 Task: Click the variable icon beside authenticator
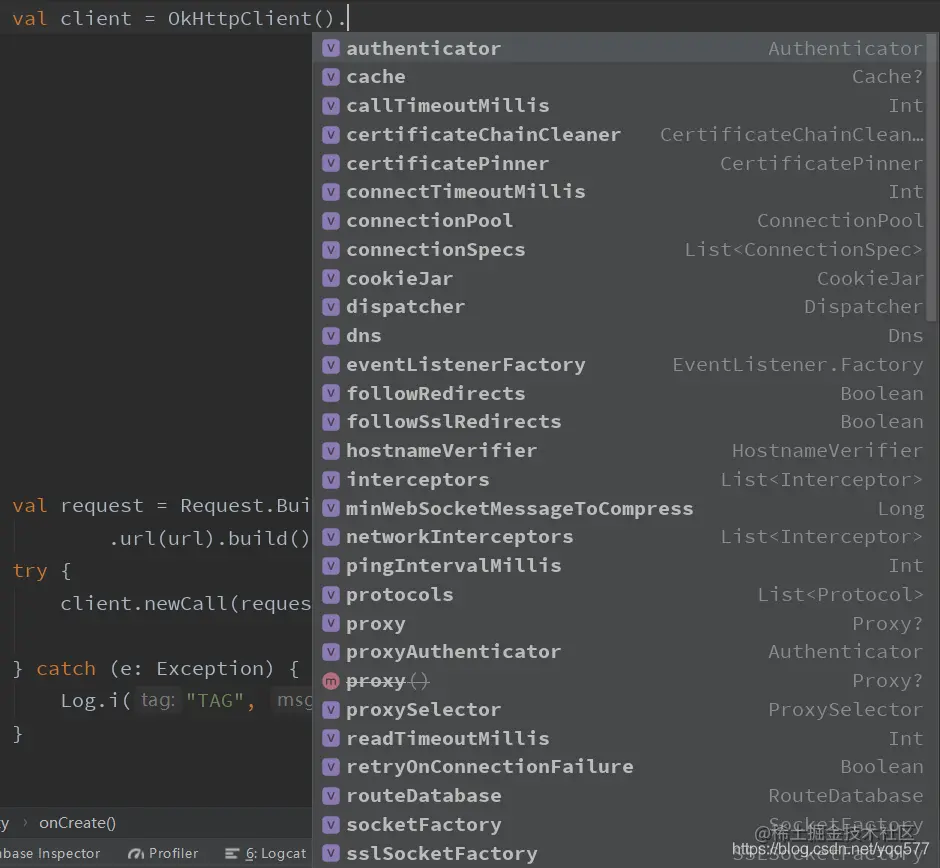click(x=331, y=49)
